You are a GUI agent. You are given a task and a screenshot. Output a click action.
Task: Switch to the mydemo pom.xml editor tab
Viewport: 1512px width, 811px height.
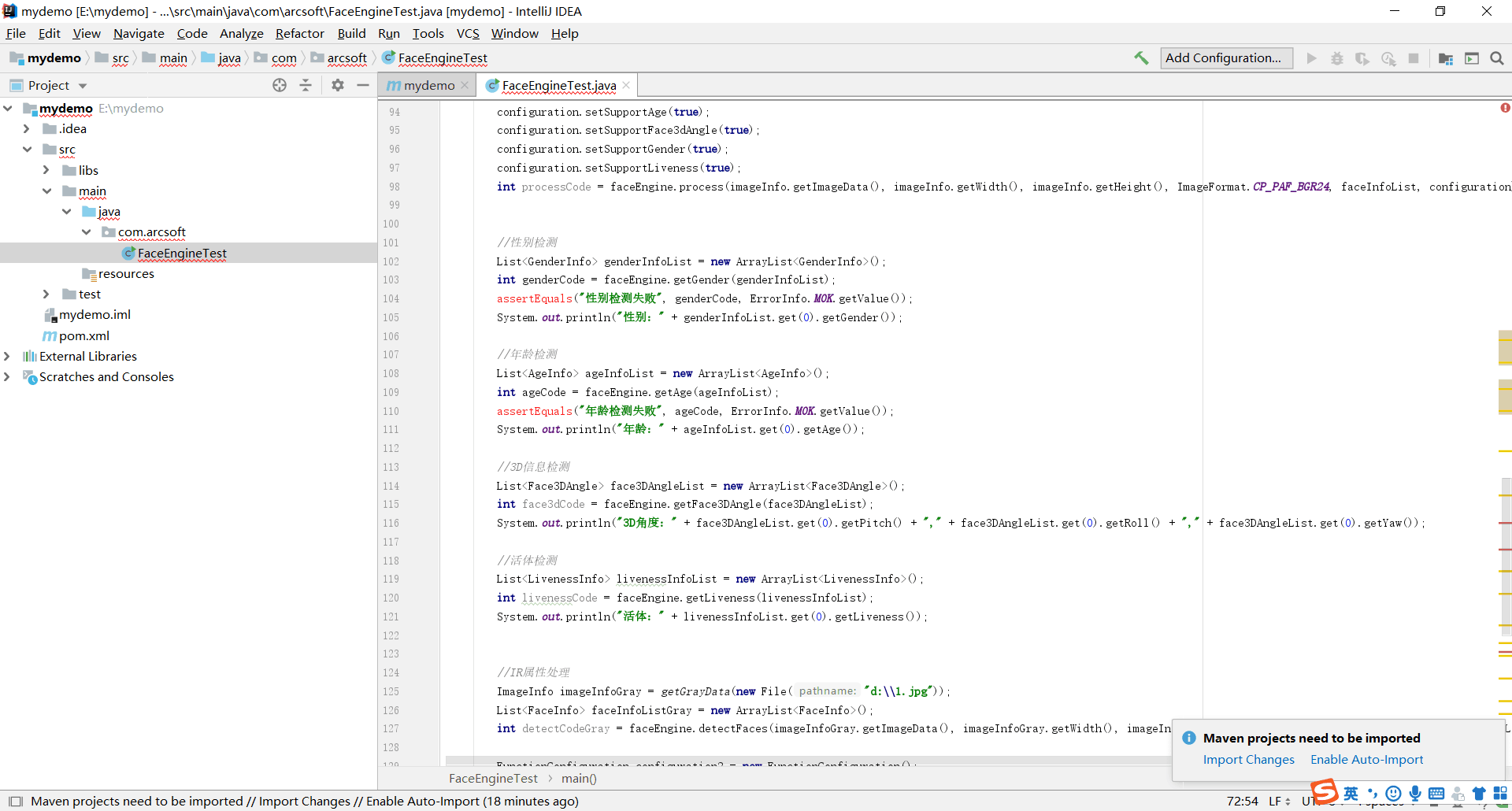click(428, 85)
